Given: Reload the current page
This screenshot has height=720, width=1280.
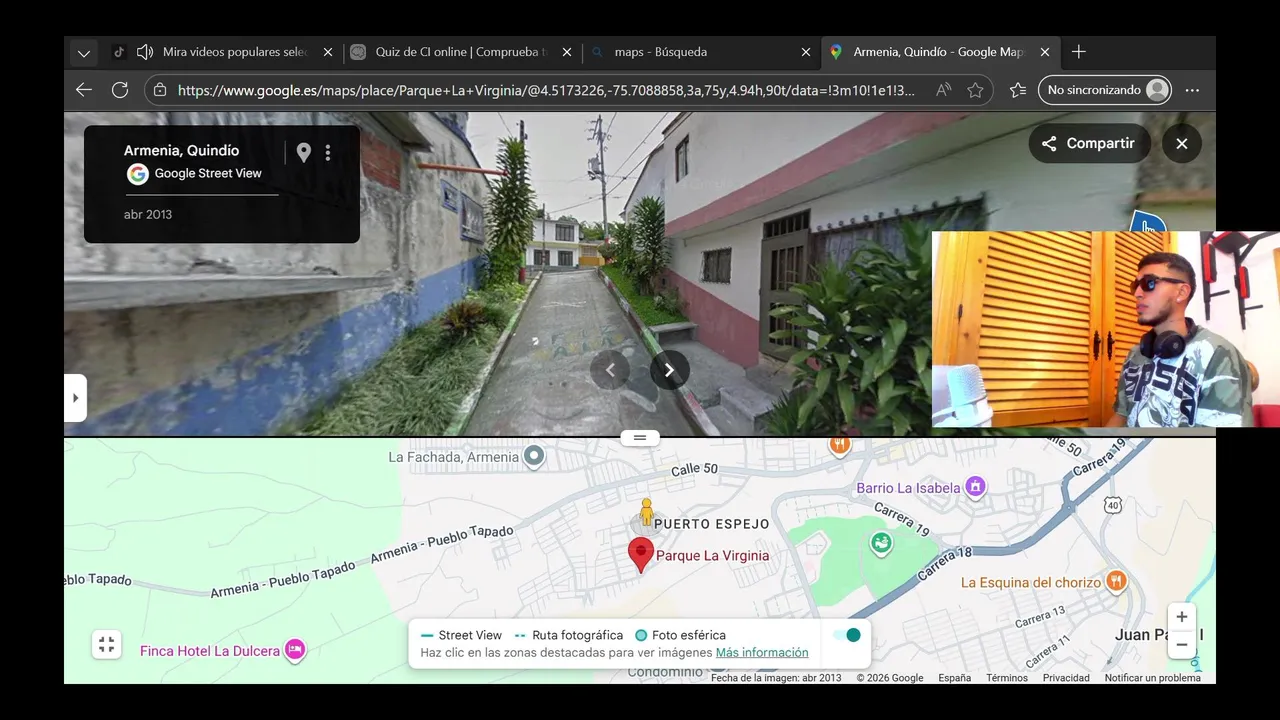Looking at the screenshot, I should point(120,90).
